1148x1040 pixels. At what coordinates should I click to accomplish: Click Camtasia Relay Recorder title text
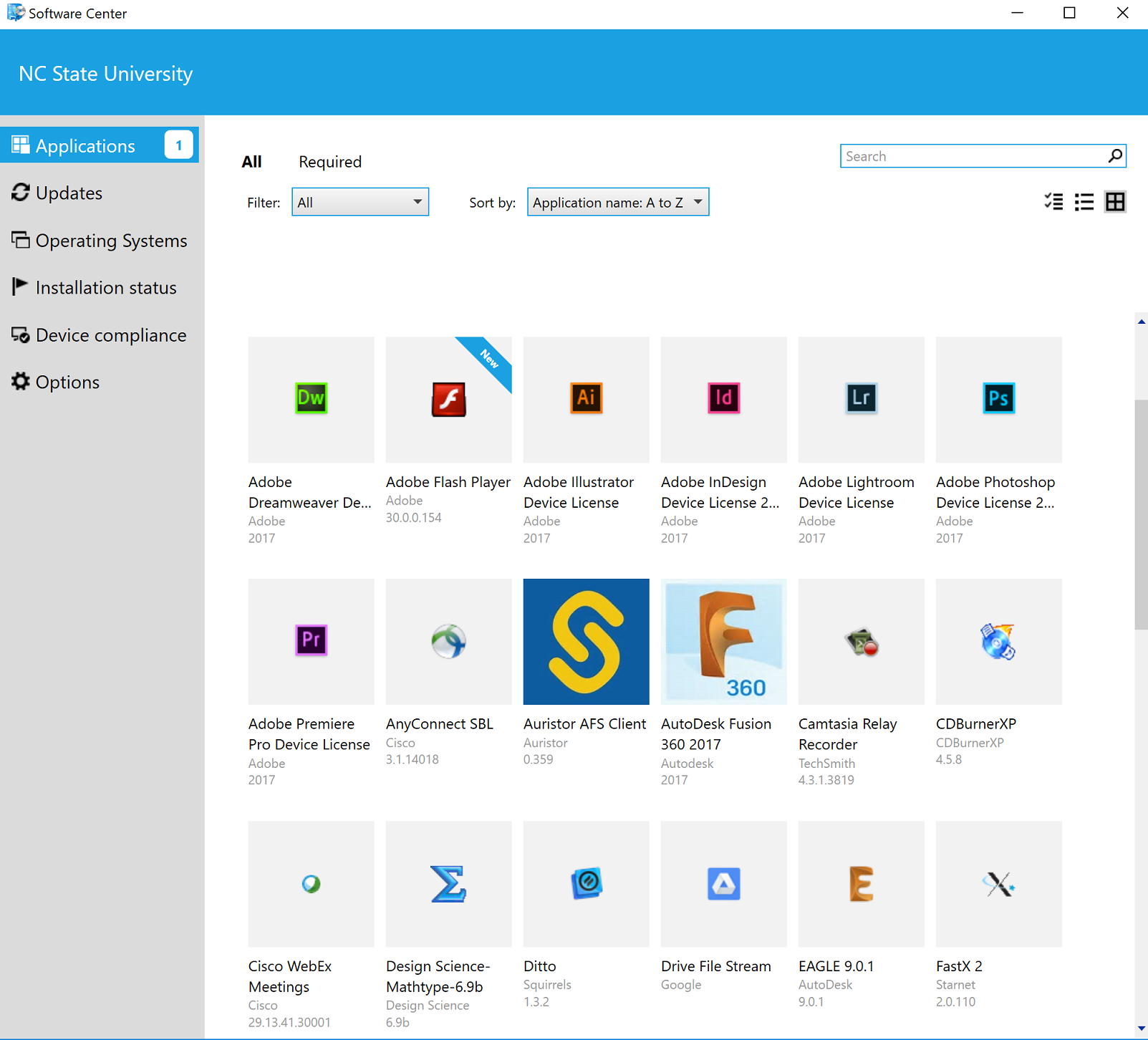point(848,734)
